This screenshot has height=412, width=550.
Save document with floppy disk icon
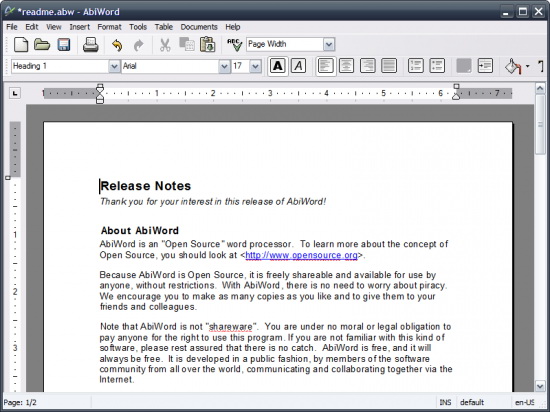(x=64, y=45)
